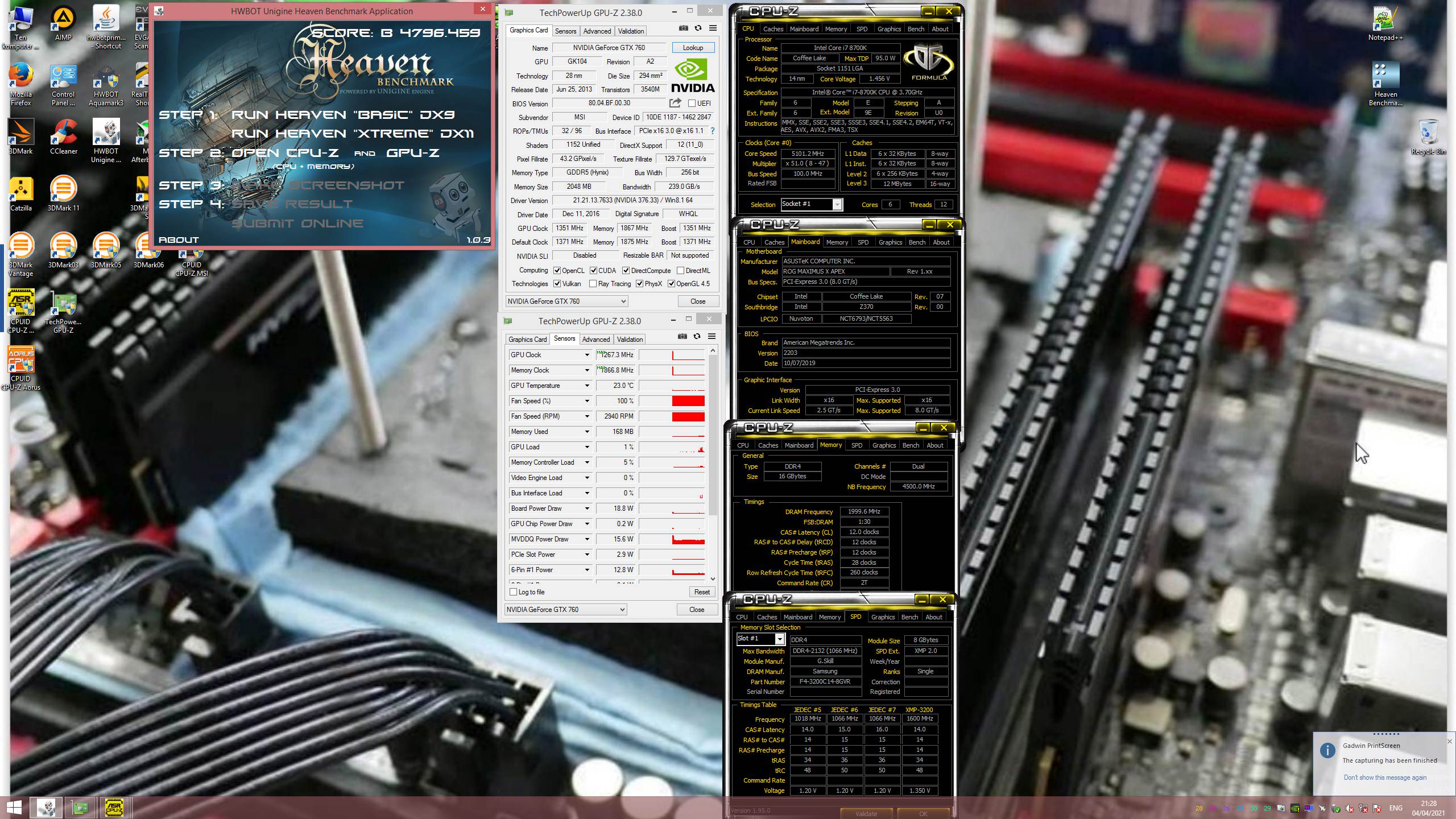
Task: Toggle OpenCL checkbox in GPU-Z
Action: point(557,271)
